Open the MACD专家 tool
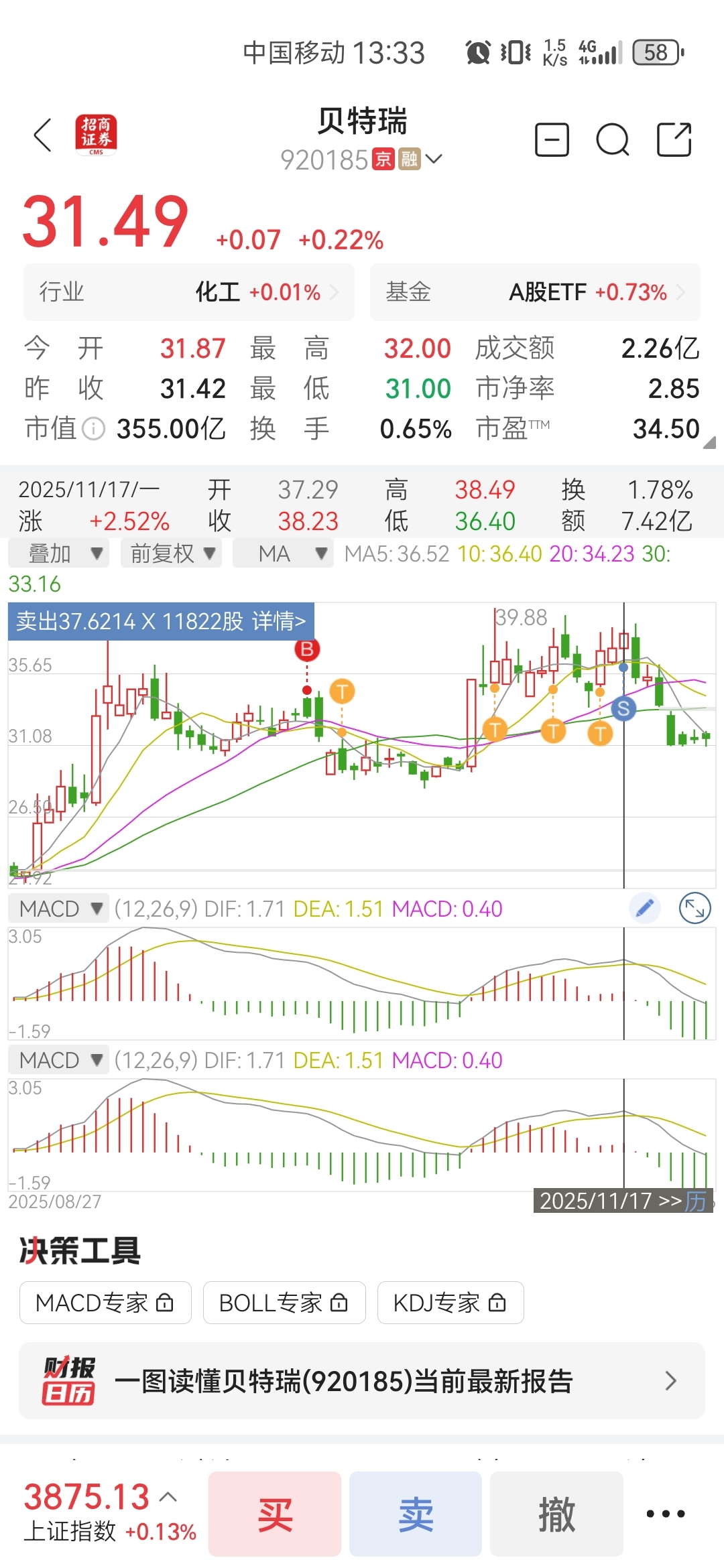 [x=105, y=1303]
